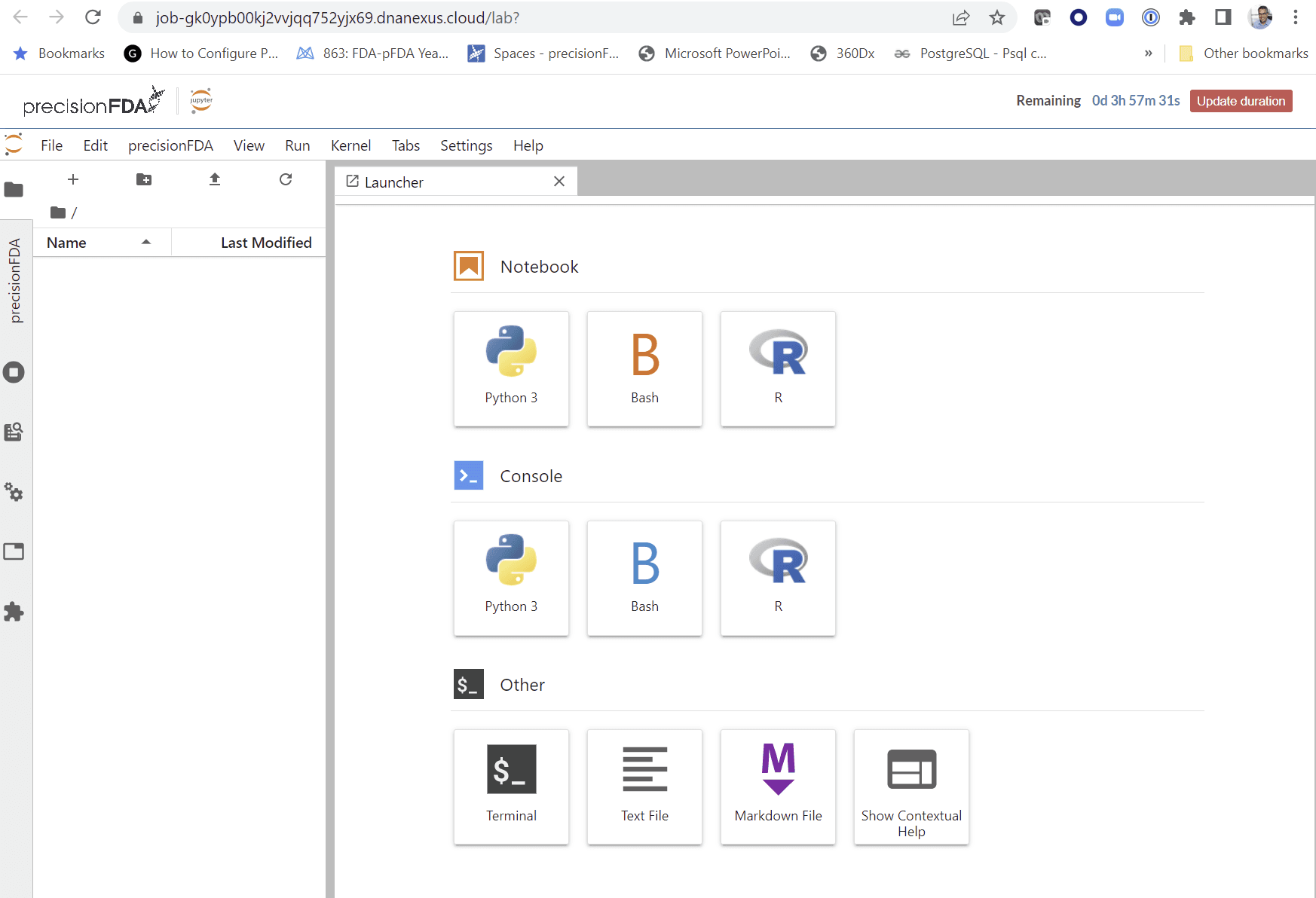Click the new folder icon
Image resolution: width=1316 pixels, height=898 pixels.
click(144, 179)
